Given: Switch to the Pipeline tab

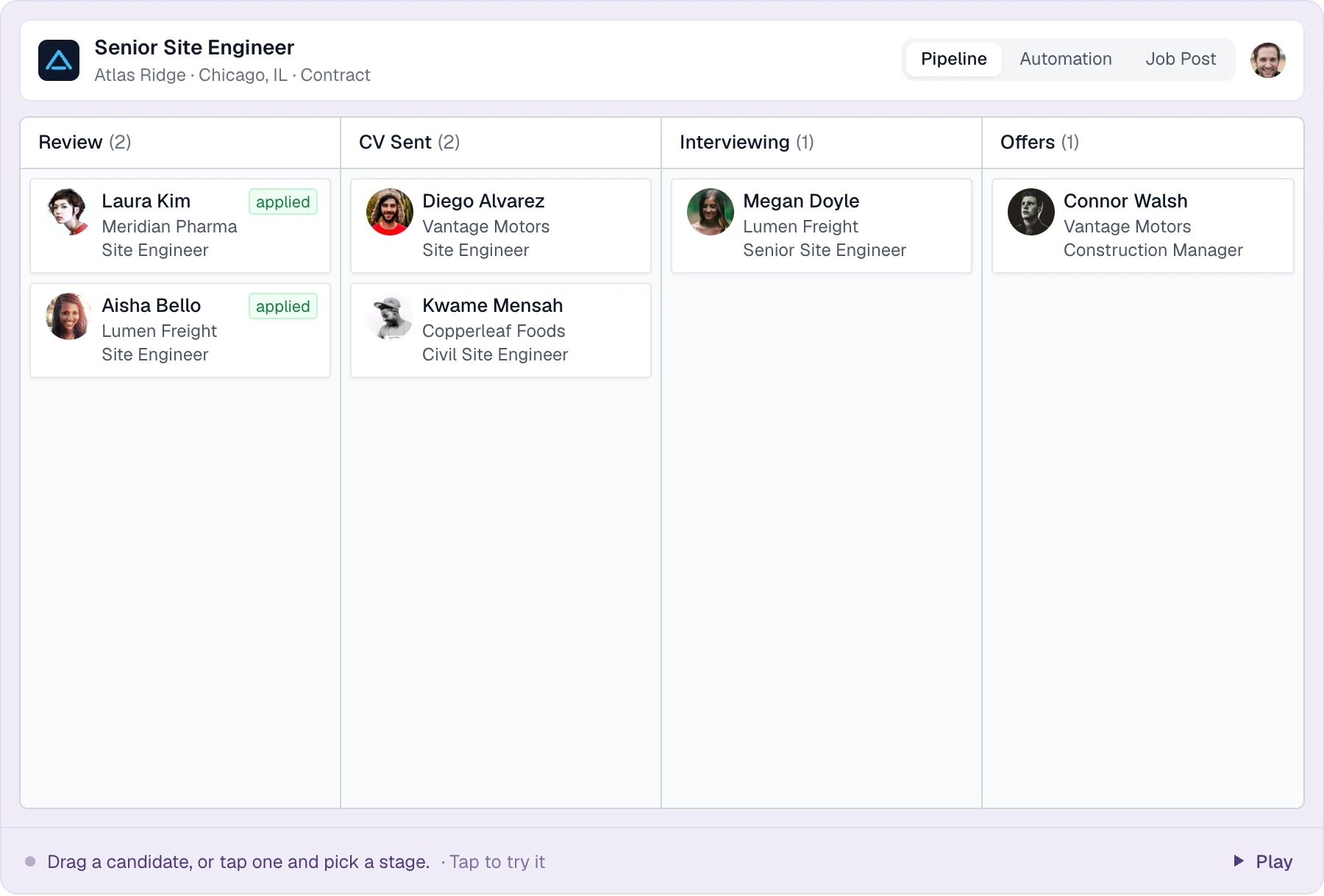Looking at the screenshot, I should (954, 60).
